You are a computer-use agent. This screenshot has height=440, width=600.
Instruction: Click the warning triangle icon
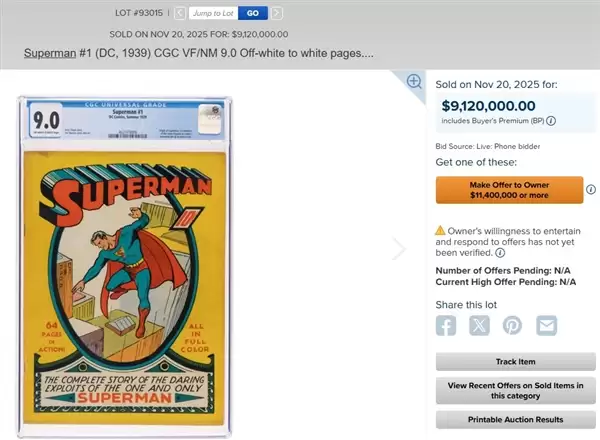tap(440, 231)
